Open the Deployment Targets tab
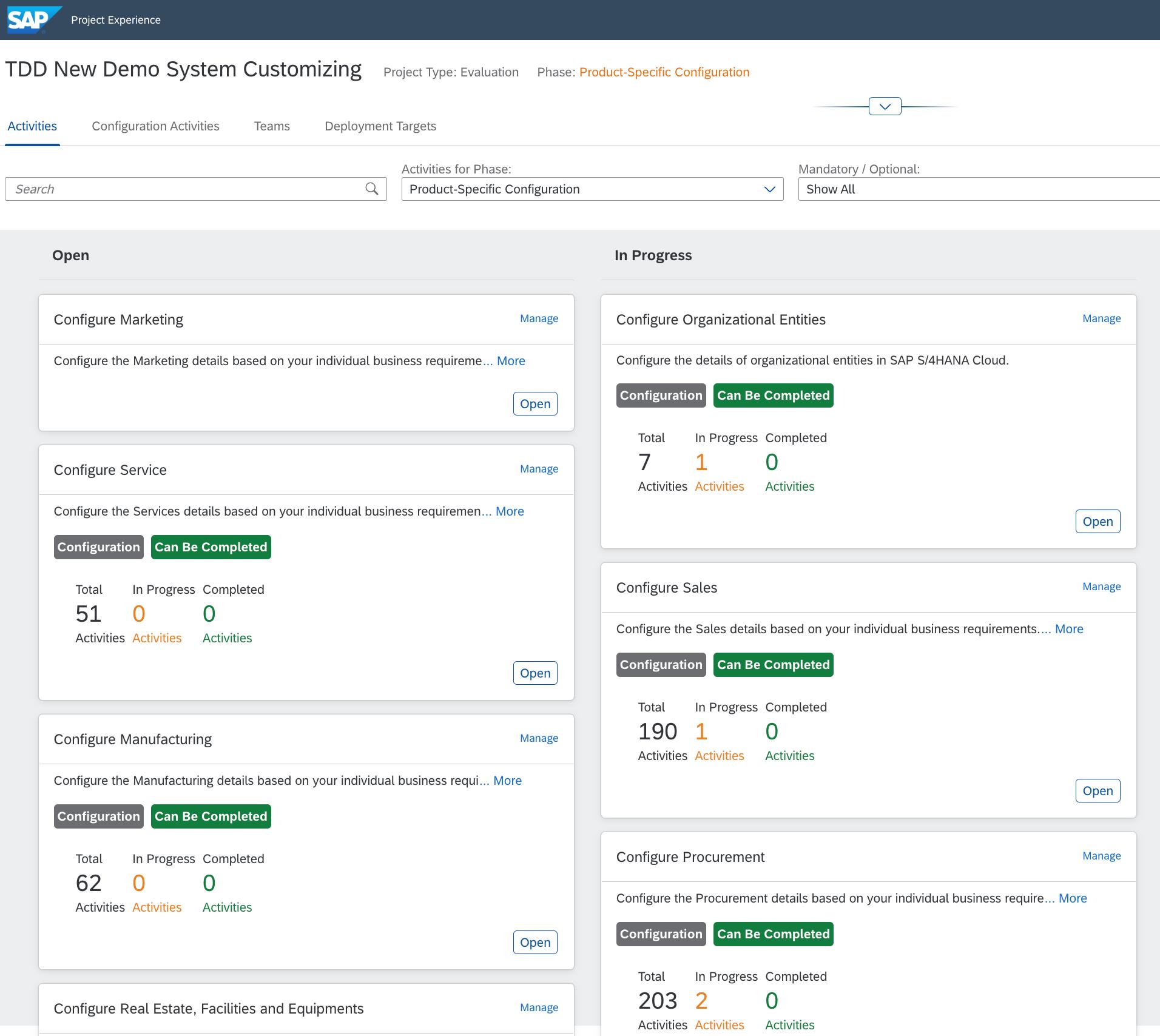This screenshot has width=1160, height=1036. [x=380, y=126]
